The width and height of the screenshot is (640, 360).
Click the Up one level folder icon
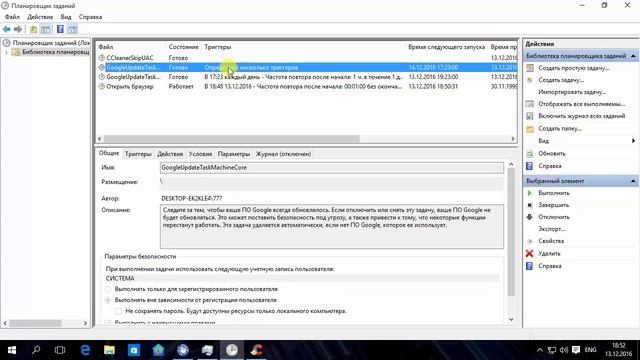click(33, 29)
